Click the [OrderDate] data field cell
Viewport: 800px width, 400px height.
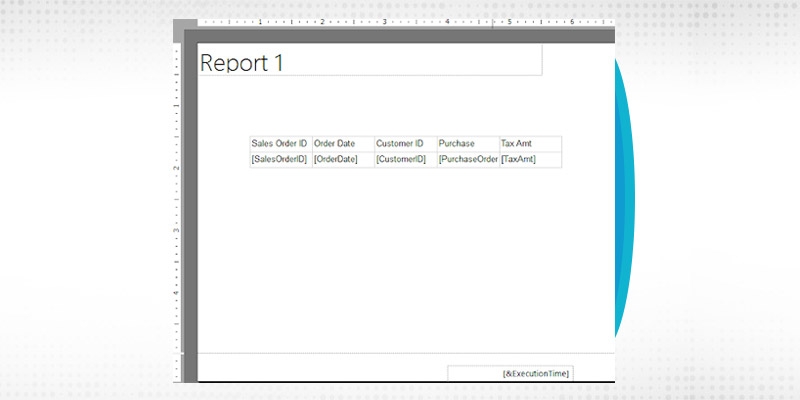tap(343, 160)
